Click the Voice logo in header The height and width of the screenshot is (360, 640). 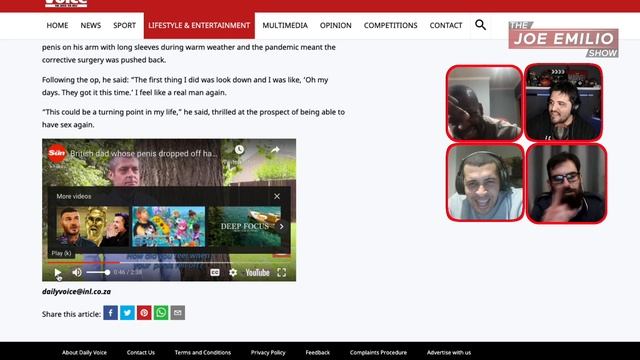coord(66,4)
